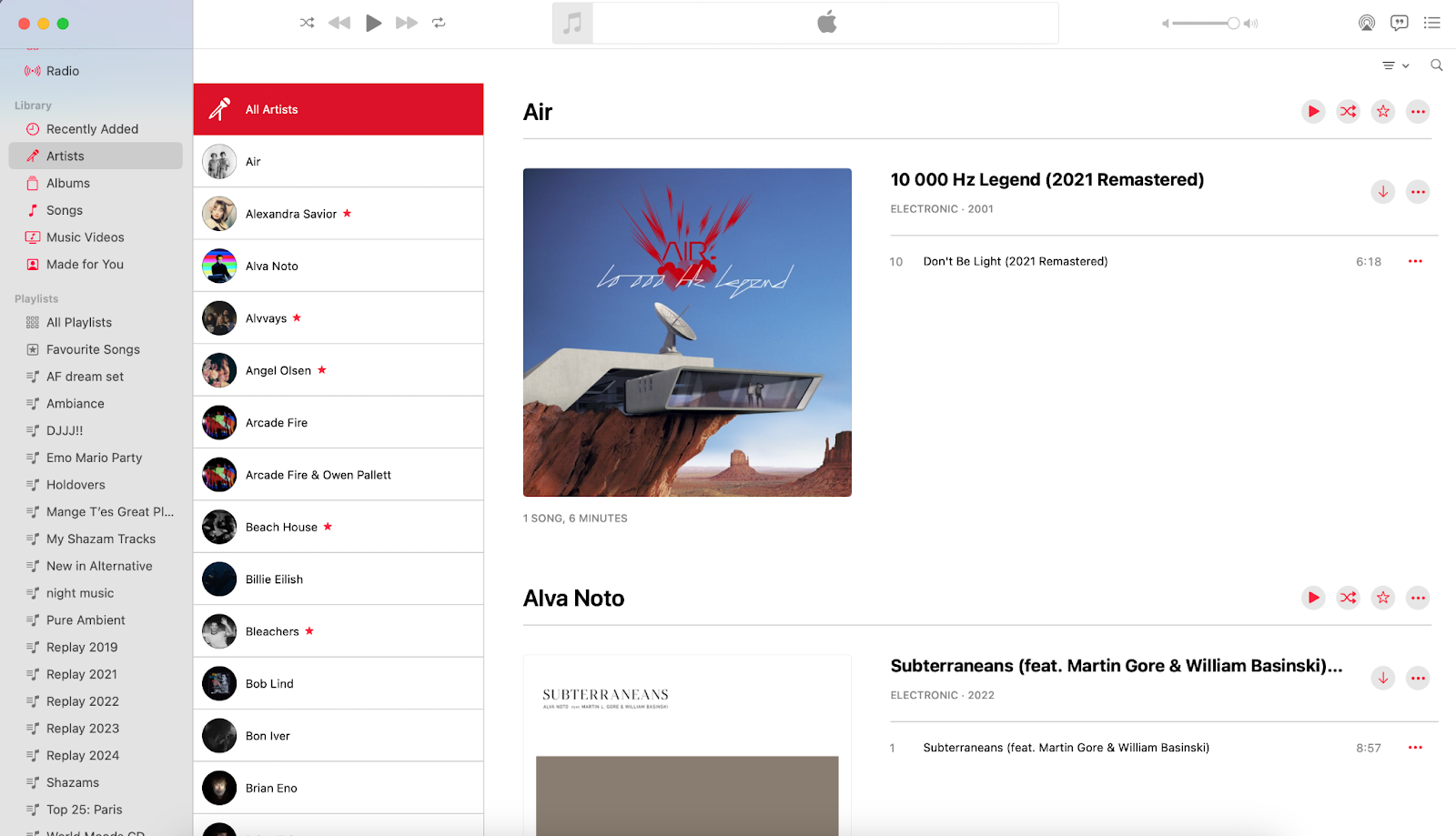Screen dimensions: 1456x836
Task: Play the artist Alva Noto
Action: click(x=1312, y=598)
